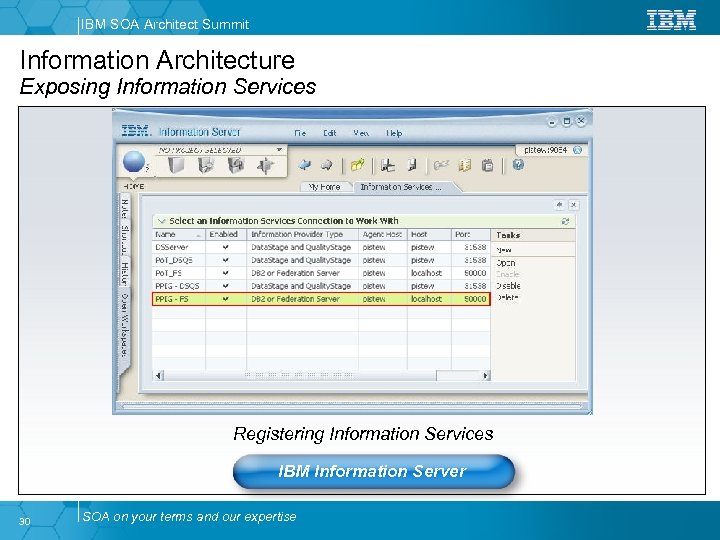
Task: Sort by the Host column header
Action: (x=429, y=234)
